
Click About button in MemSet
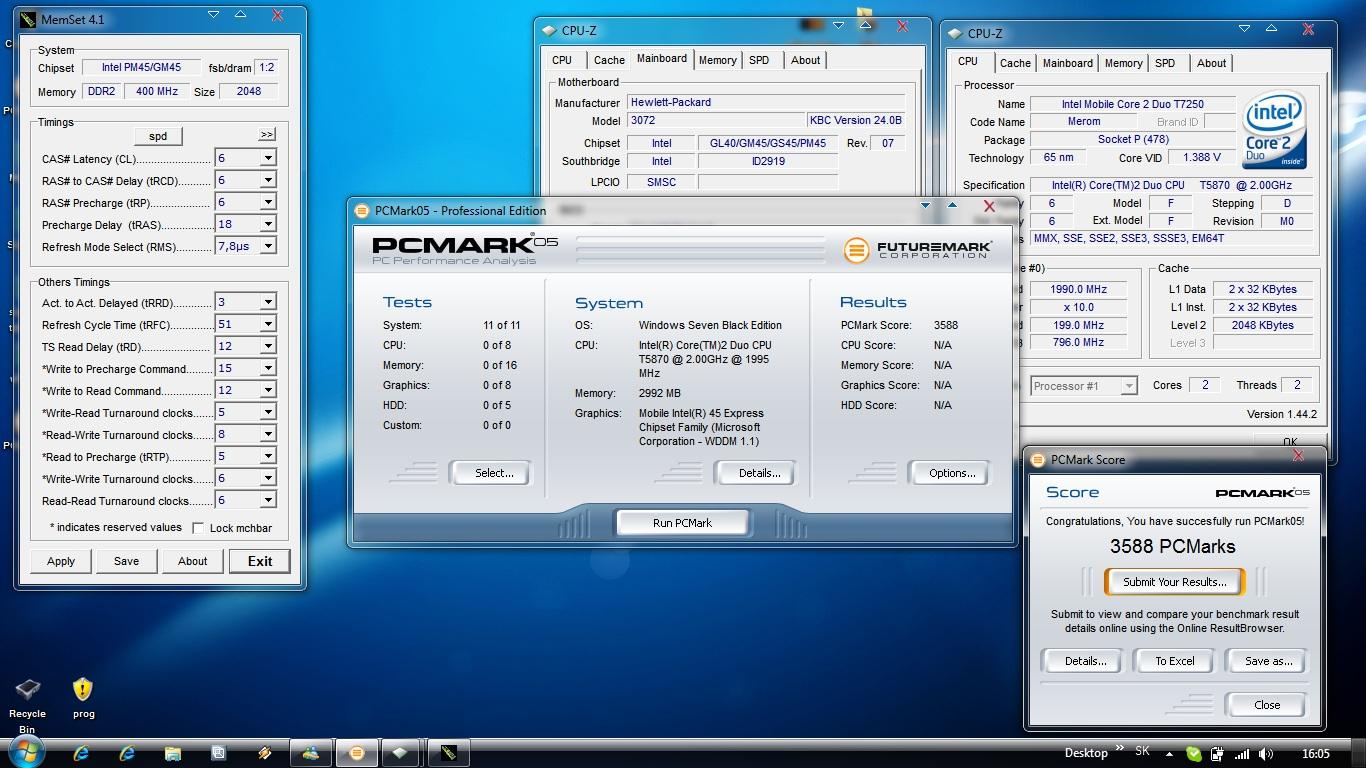click(193, 561)
